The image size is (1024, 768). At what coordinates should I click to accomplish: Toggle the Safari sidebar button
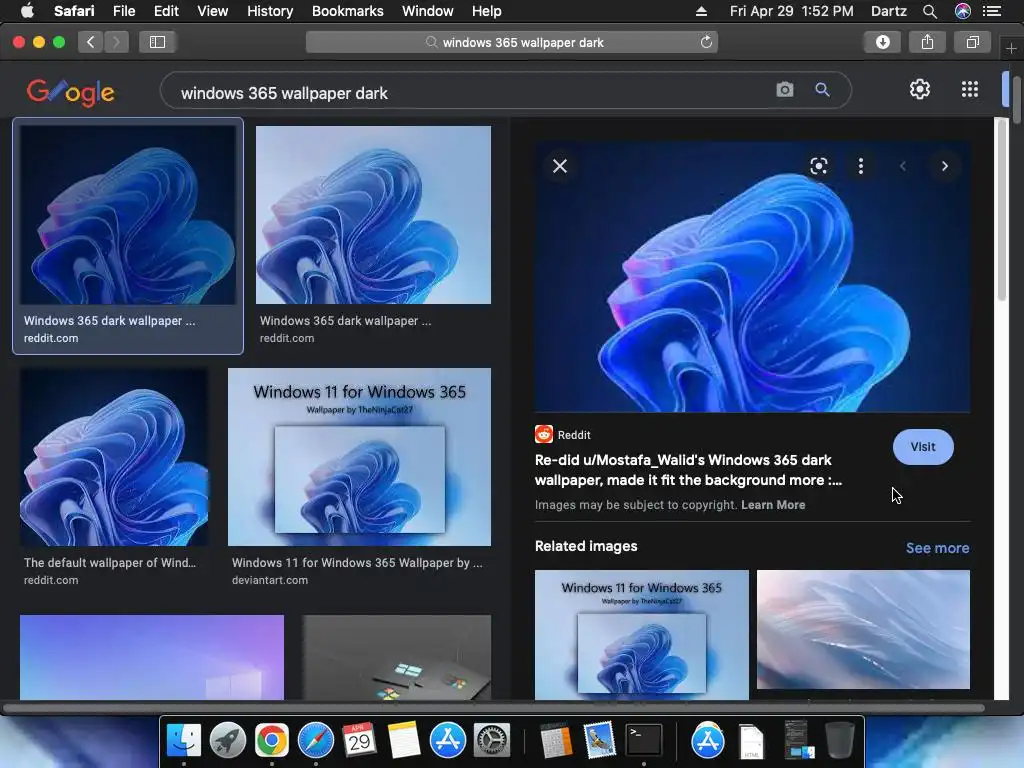click(157, 42)
